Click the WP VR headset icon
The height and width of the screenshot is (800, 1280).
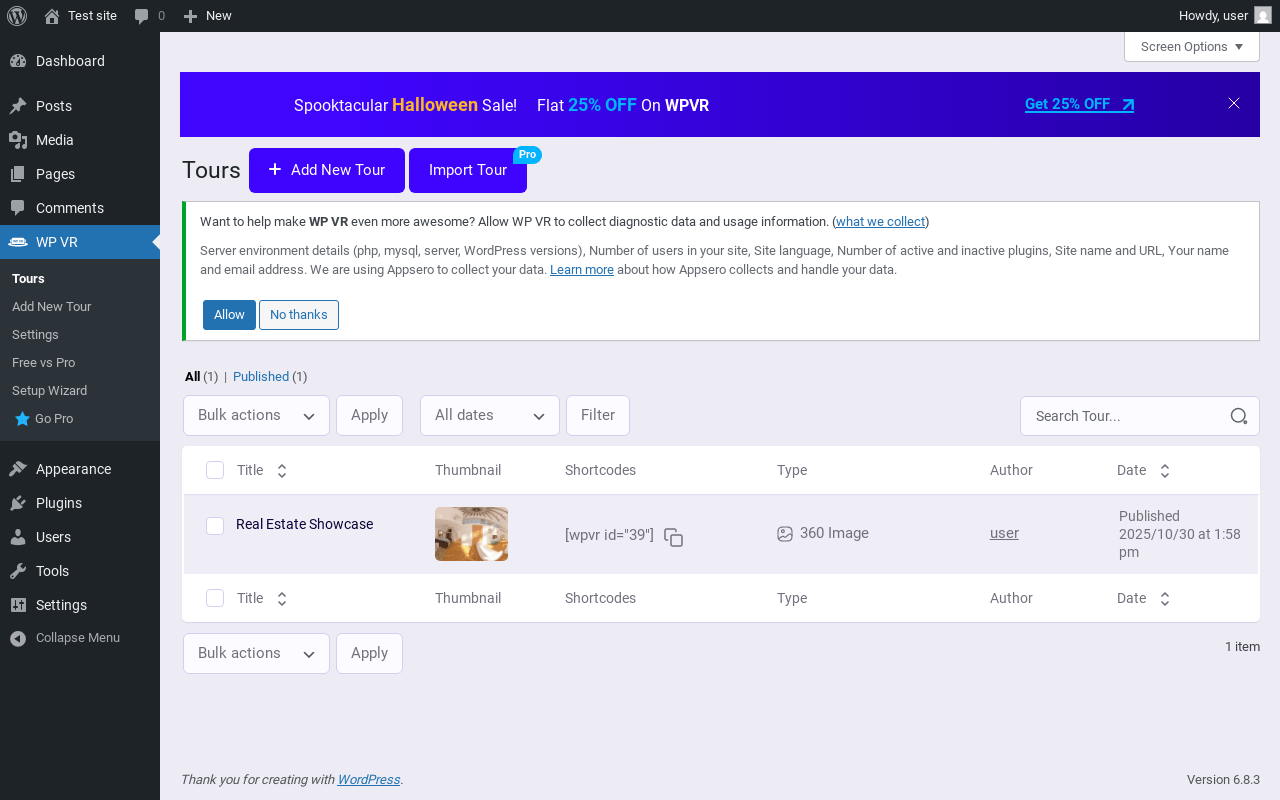point(18,242)
